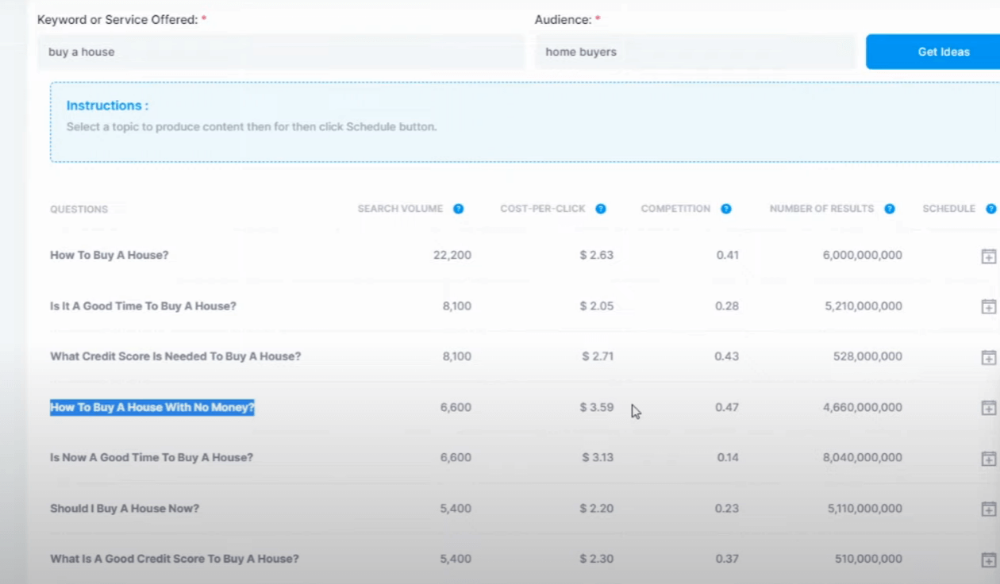The height and width of the screenshot is (584, 1000).
Task: Open the Schedule column help icon
Action: click(991, 208)
